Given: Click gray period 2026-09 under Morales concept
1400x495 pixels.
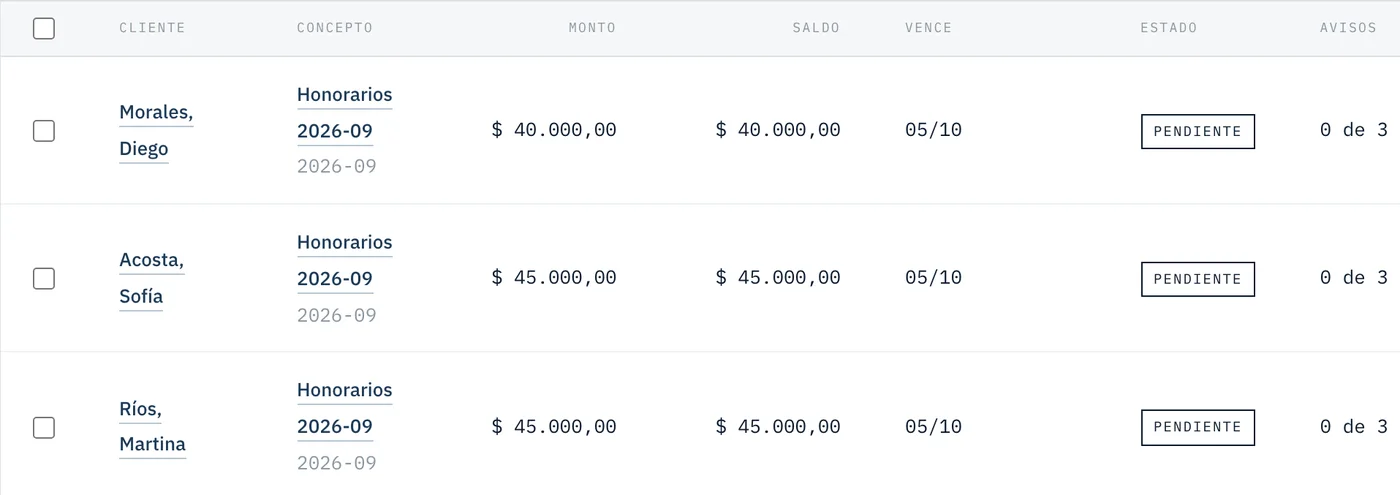Looking at the screenshot, I should coord(337,167).
